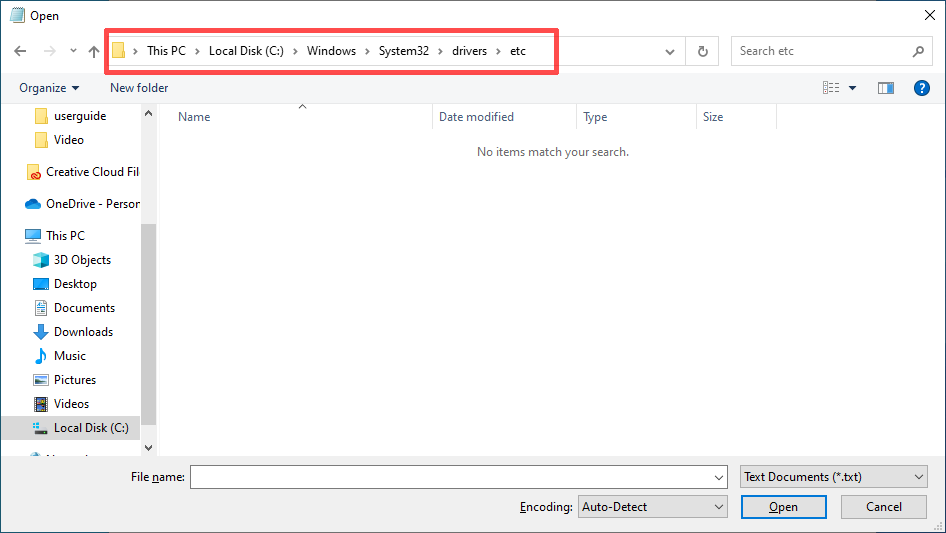This screenshot has height=533, width=946.
Task: Open Documents in navigation pane
Action: [74, 308]
